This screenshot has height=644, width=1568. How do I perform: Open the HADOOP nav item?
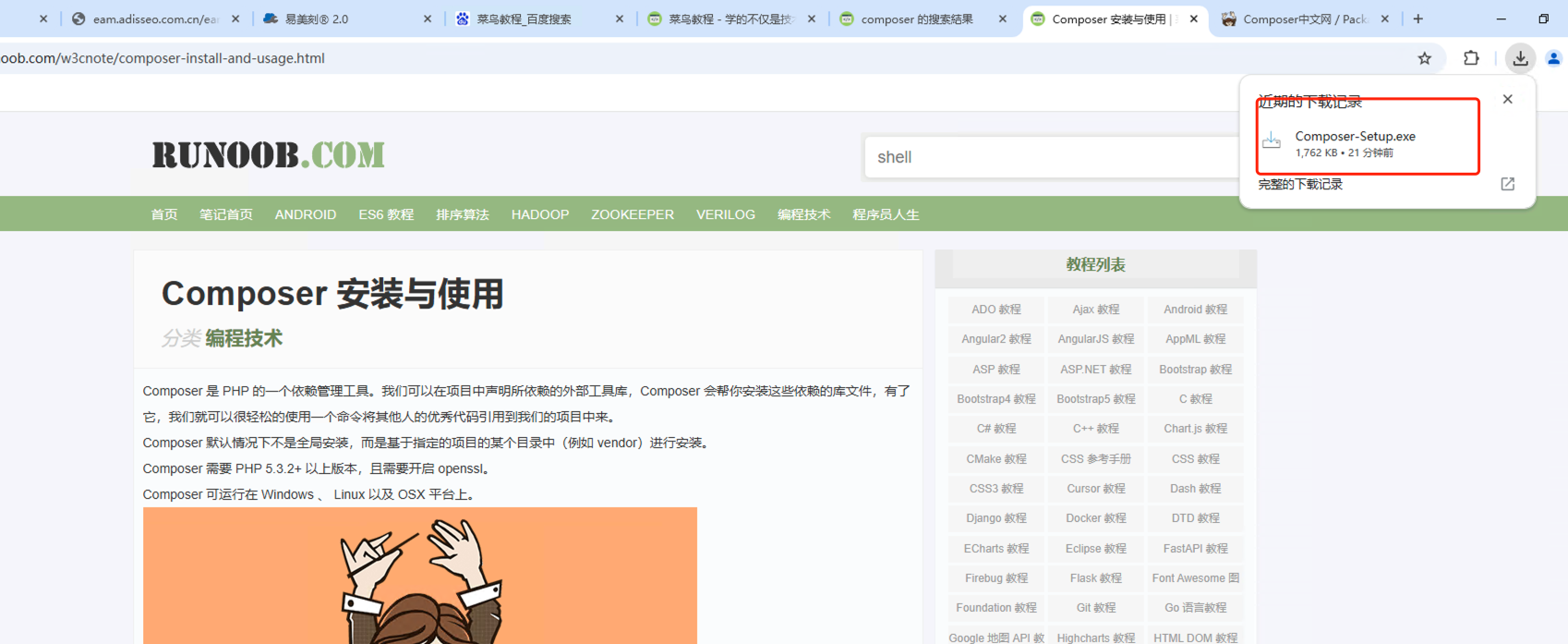[x=540, y=214]
